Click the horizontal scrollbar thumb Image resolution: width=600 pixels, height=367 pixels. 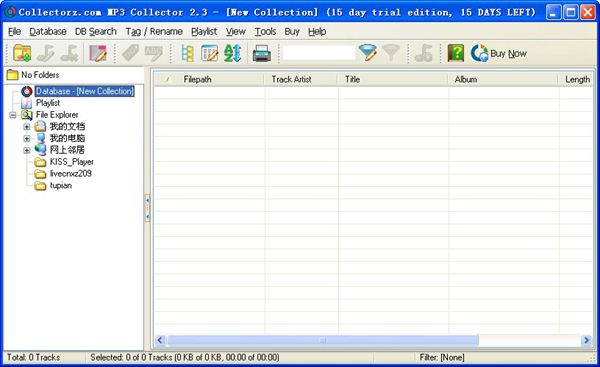(323, 340)
